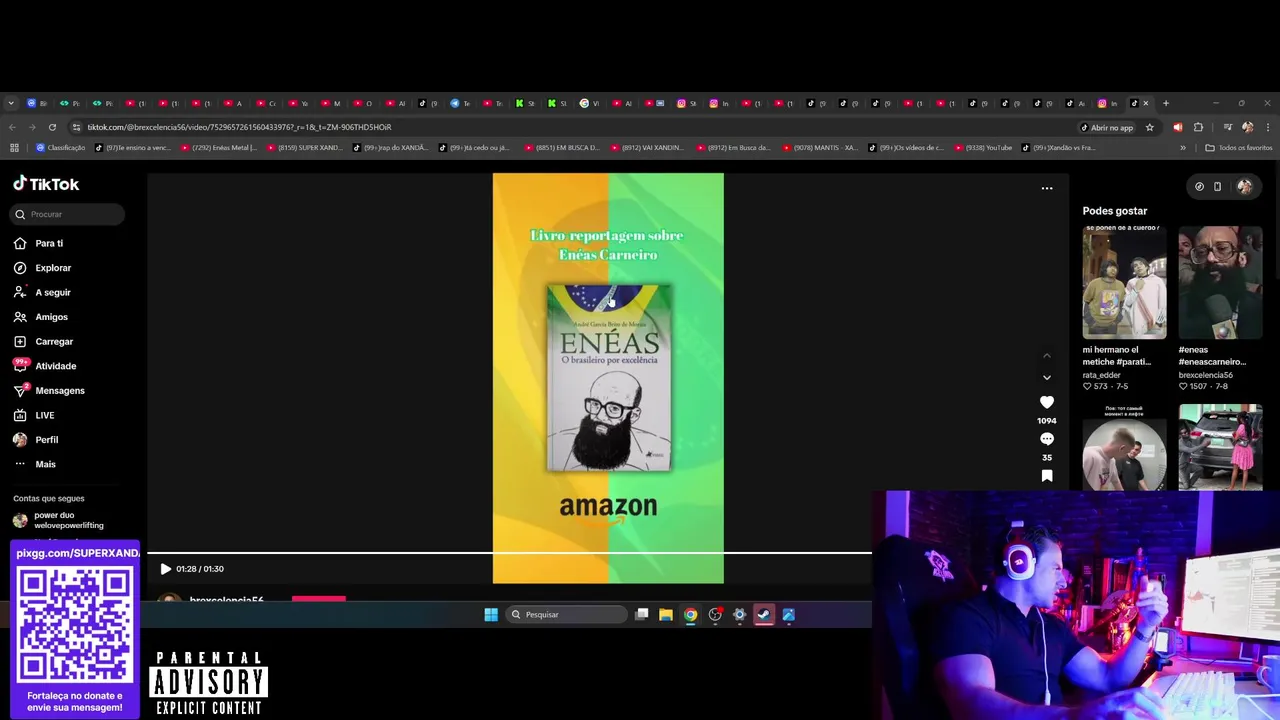Click the Para ti home icon
The height and width of the screenshot is (720, 1280).
click(x=20, y=243)
